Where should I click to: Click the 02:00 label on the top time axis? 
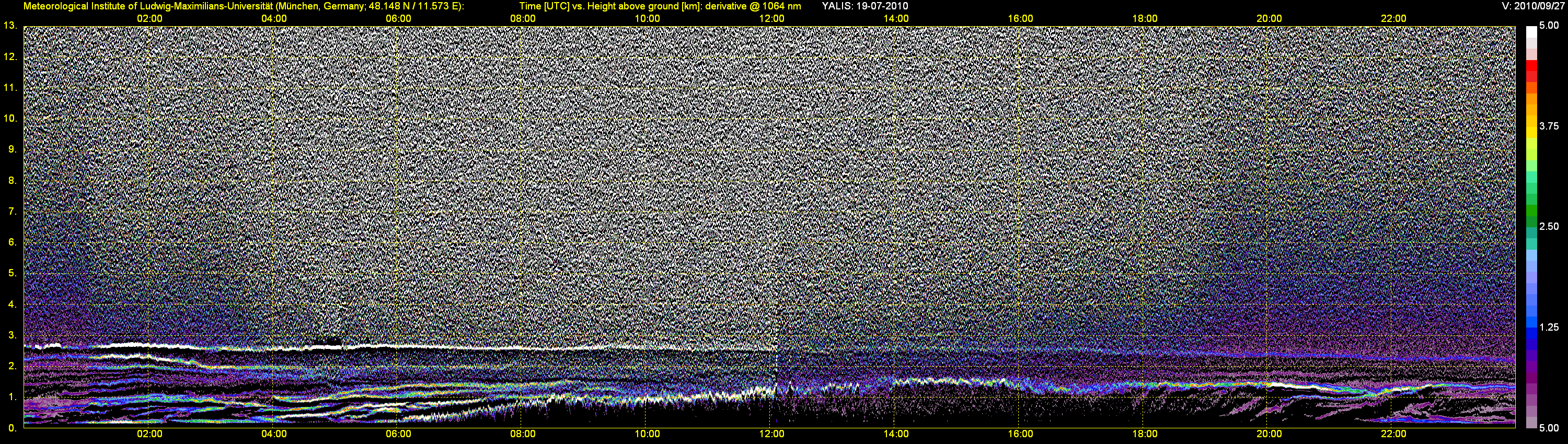coord(149,19)
